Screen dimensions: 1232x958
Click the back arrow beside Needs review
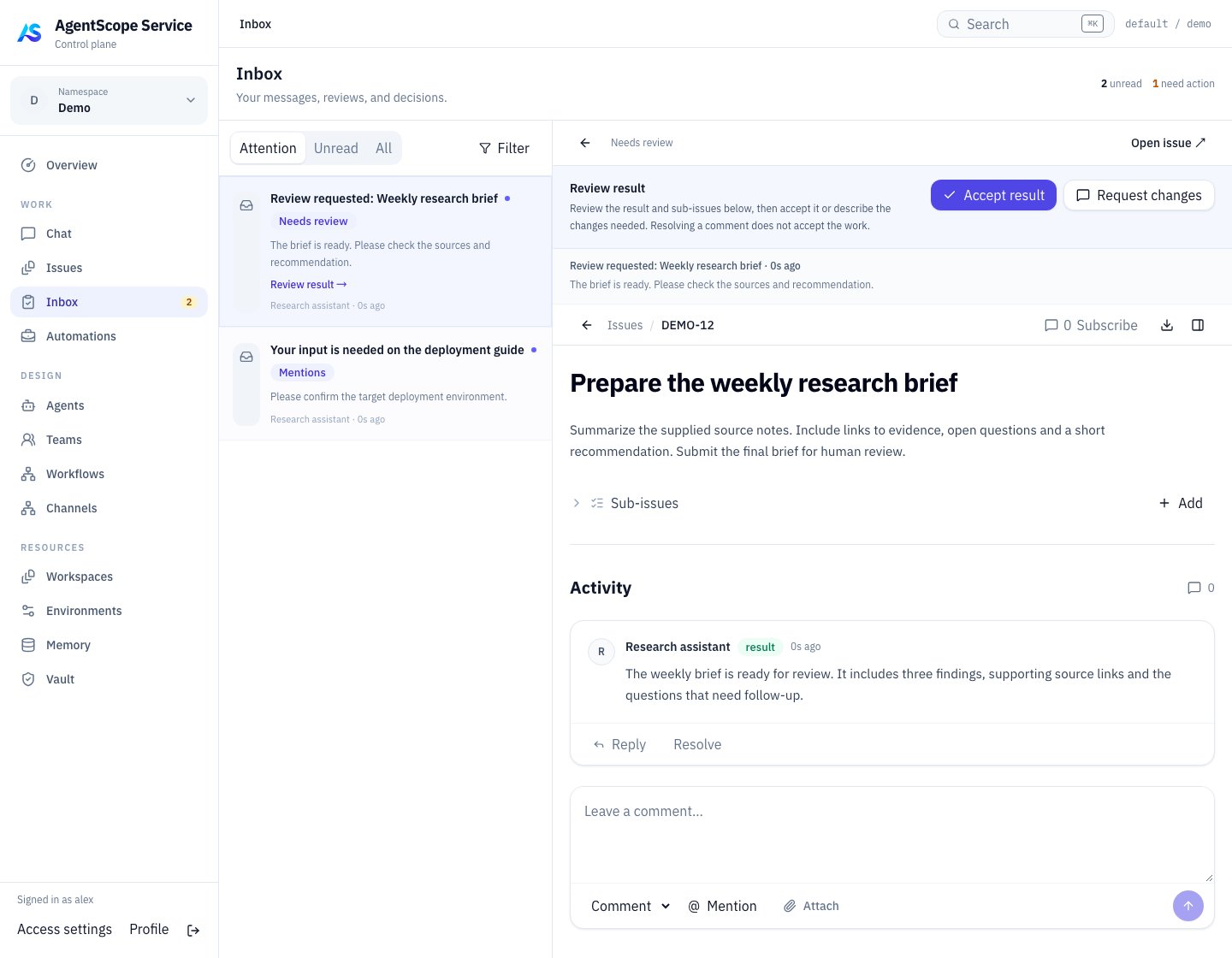click(x=585, y=143)
